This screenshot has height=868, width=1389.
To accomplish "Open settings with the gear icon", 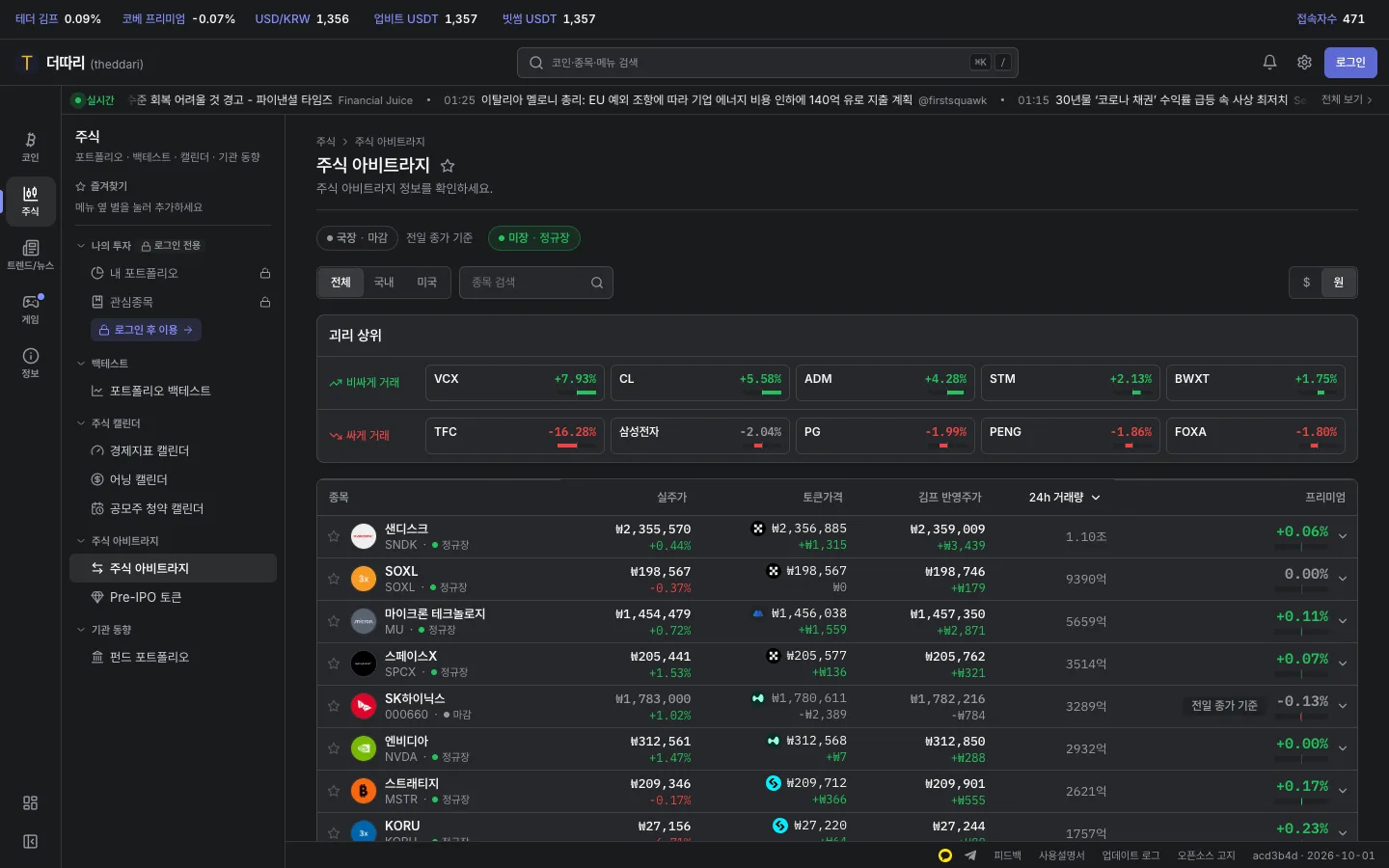I will 1304,63.
